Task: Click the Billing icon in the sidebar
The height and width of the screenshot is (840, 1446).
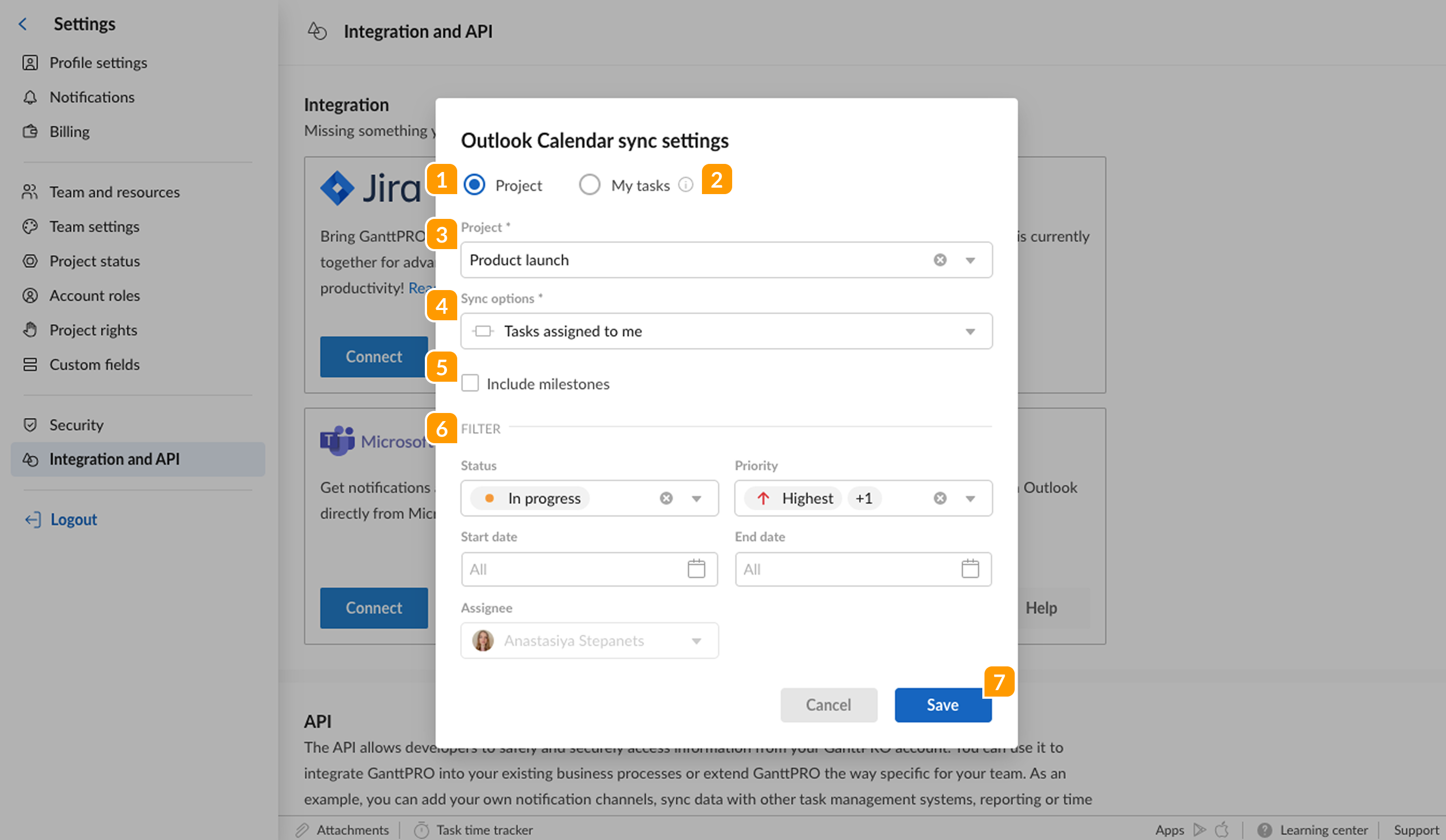Action: tap(31, 132)
